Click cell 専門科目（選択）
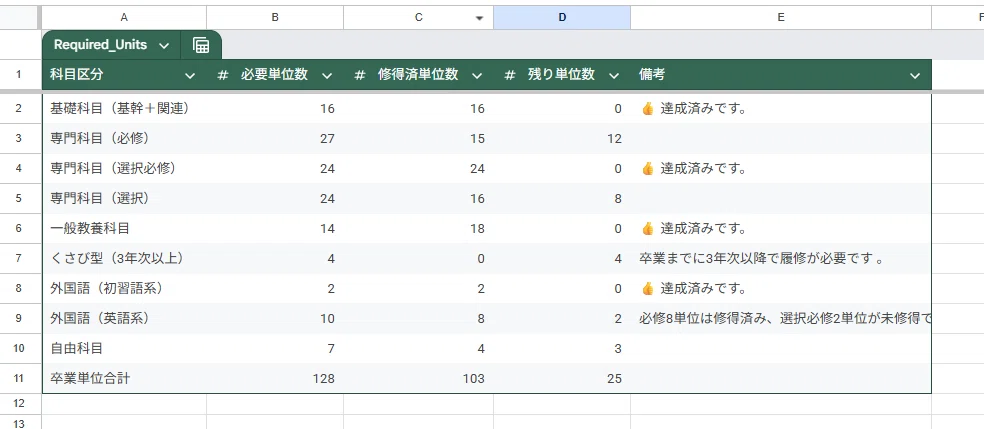 pos(124,199)
